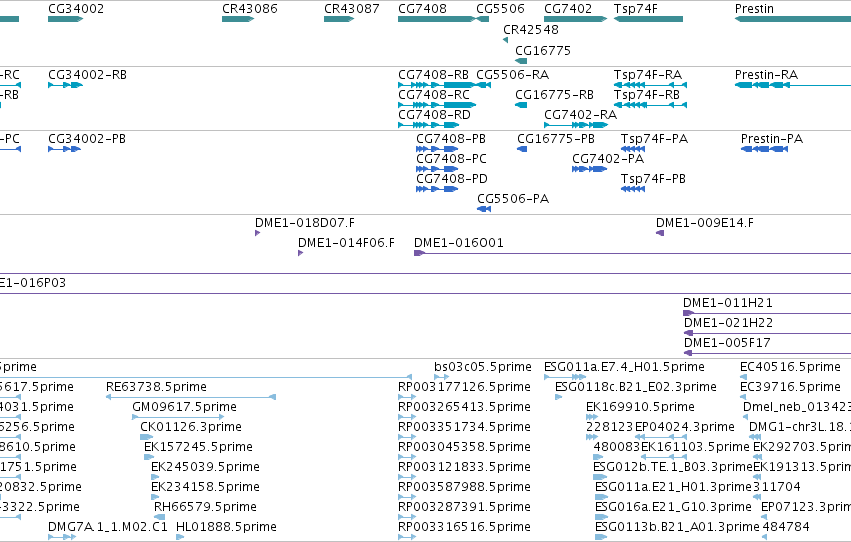Select EST label RH66579.5prime
This screenshot has width=851, height=542.
coord(206,508)
